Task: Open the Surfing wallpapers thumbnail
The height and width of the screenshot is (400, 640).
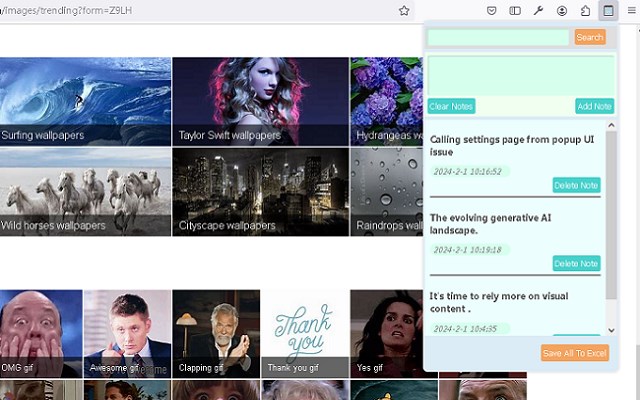Action: coord(85,102)
